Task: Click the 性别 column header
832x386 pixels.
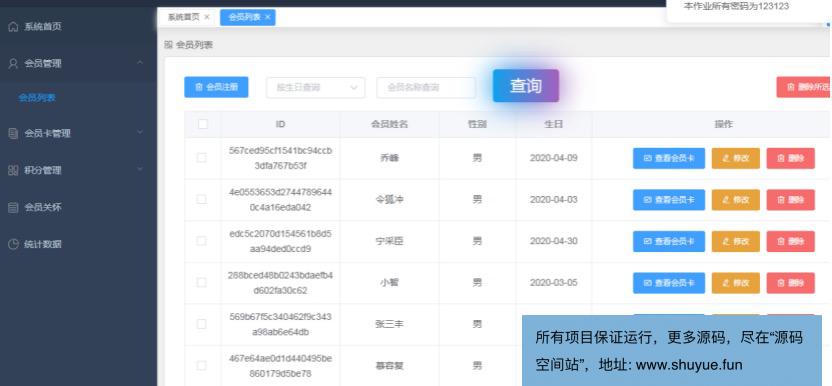Action: pyautogui.click(x=478, y=124)
